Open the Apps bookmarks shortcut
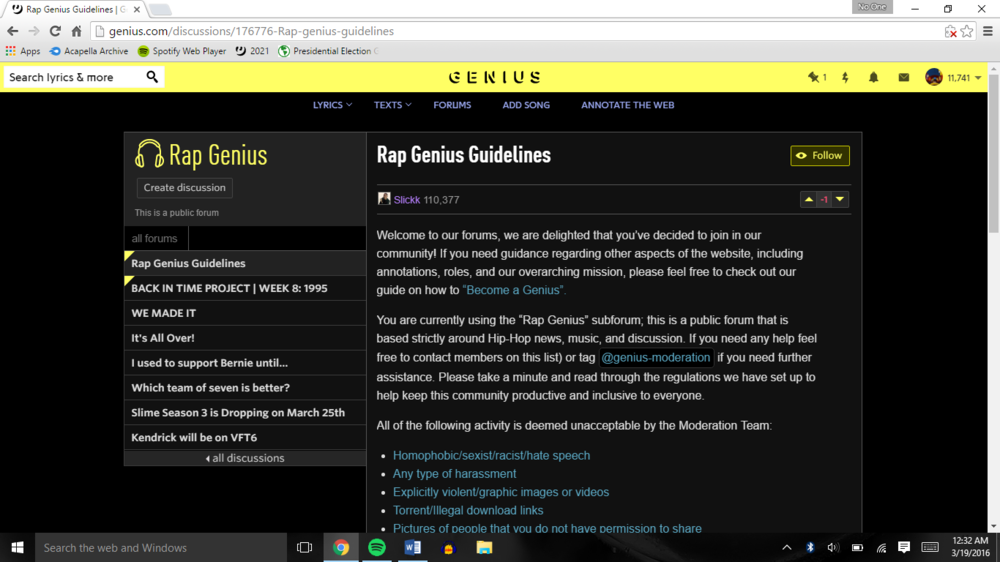The height and width of the screenshot is (562, 1000). [x=23, y=51]
